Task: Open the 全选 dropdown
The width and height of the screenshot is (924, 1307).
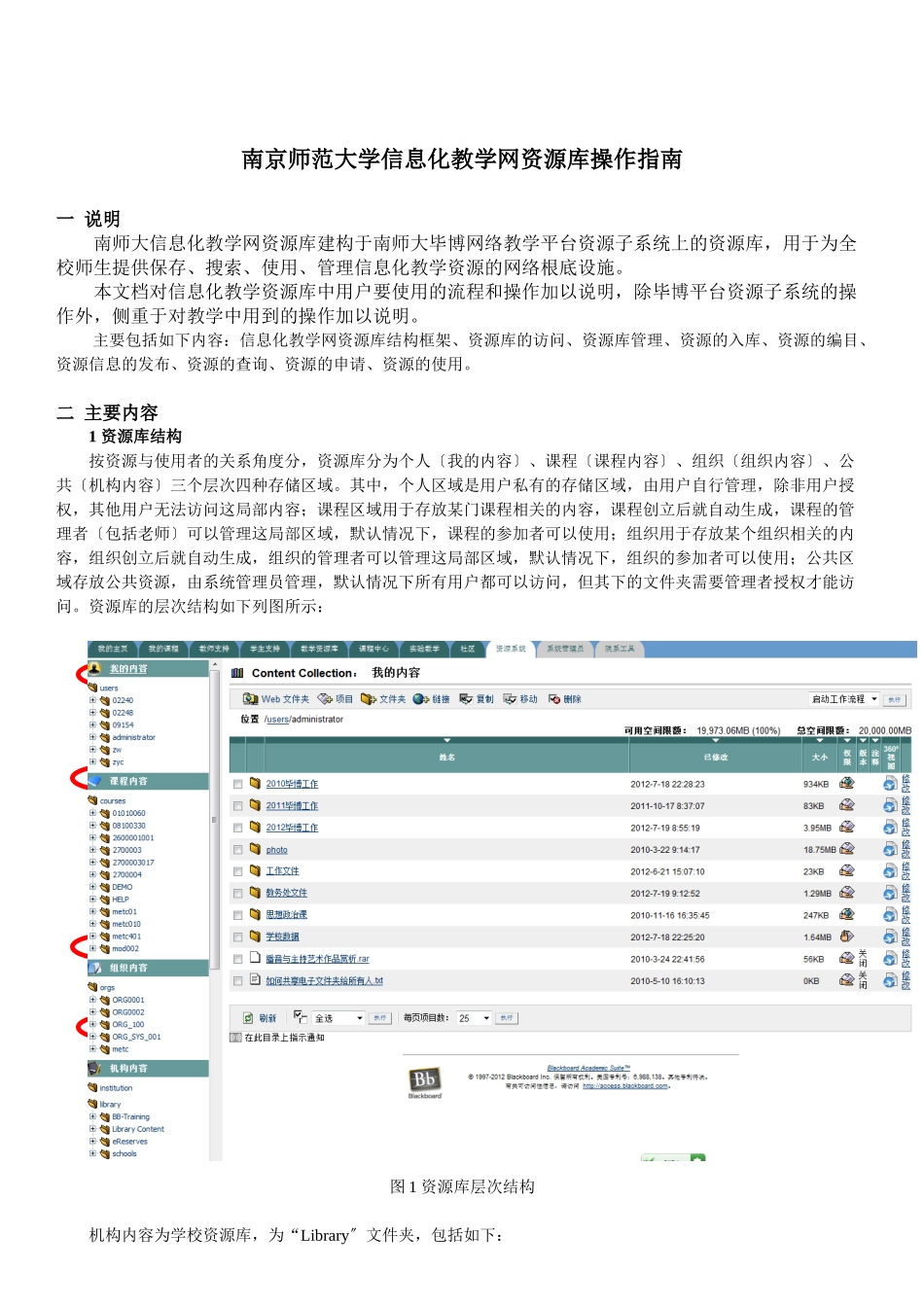Action: pyautogui.click(x=338, y=1018)
